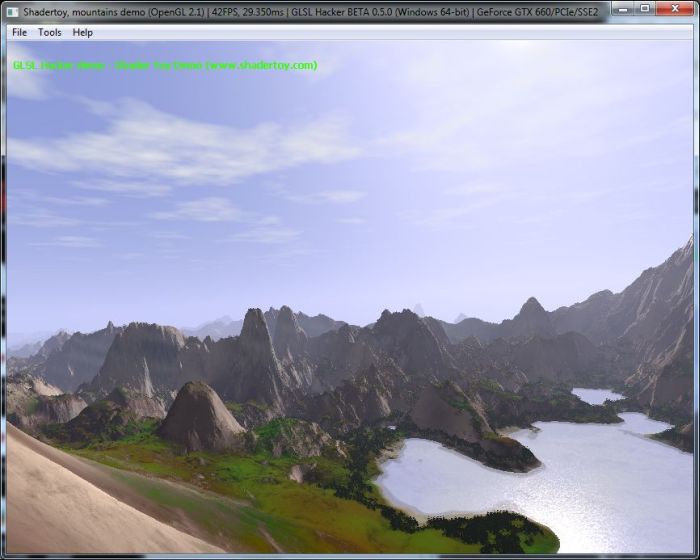700x560 pixels.
Task: Minimize the GLSL Hacker window
Action: 623,8
